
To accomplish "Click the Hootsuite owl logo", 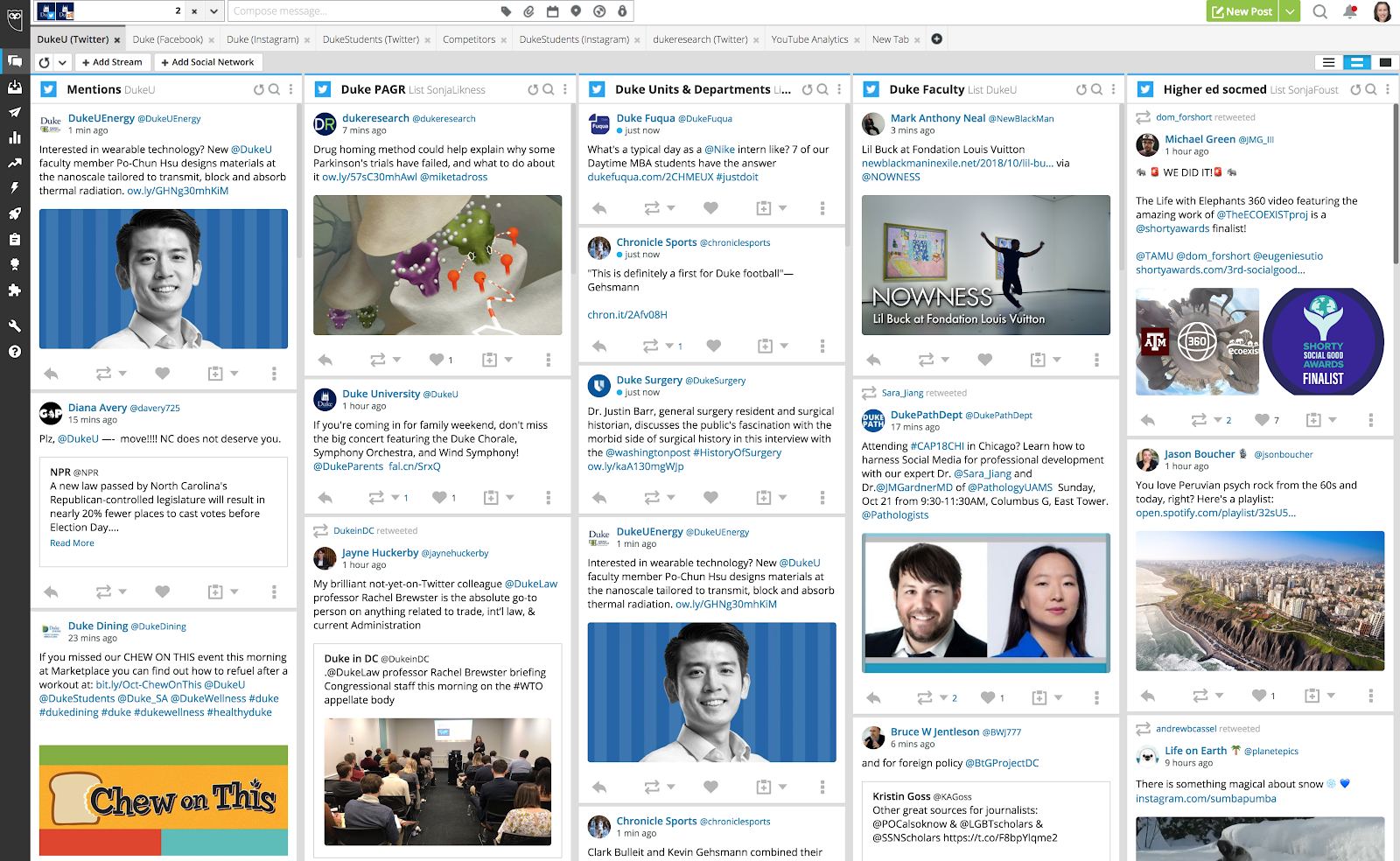I will [x=14, y=18].
